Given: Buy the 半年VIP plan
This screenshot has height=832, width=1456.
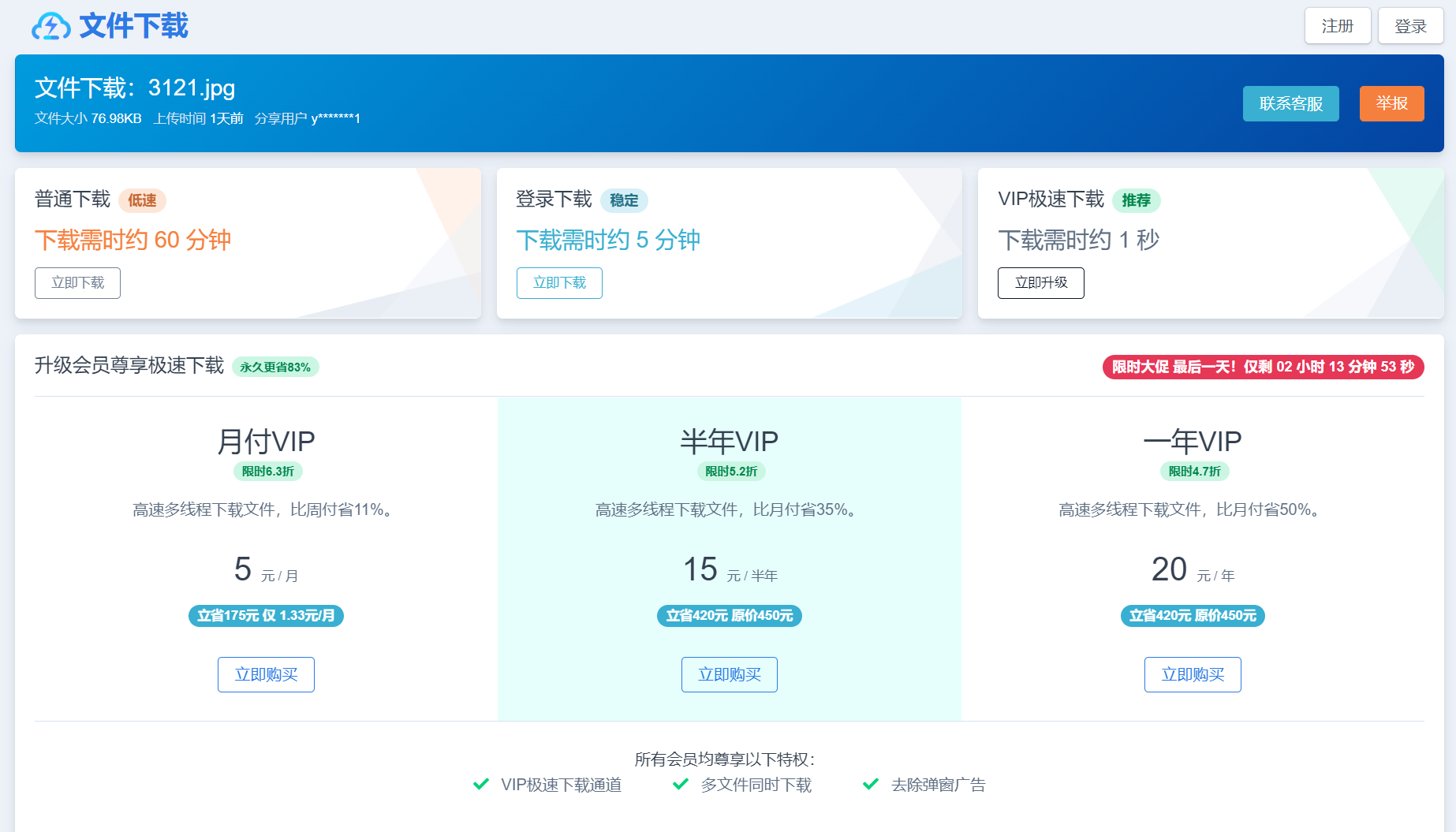Looking at the screenshot, I should pos(729,674).
